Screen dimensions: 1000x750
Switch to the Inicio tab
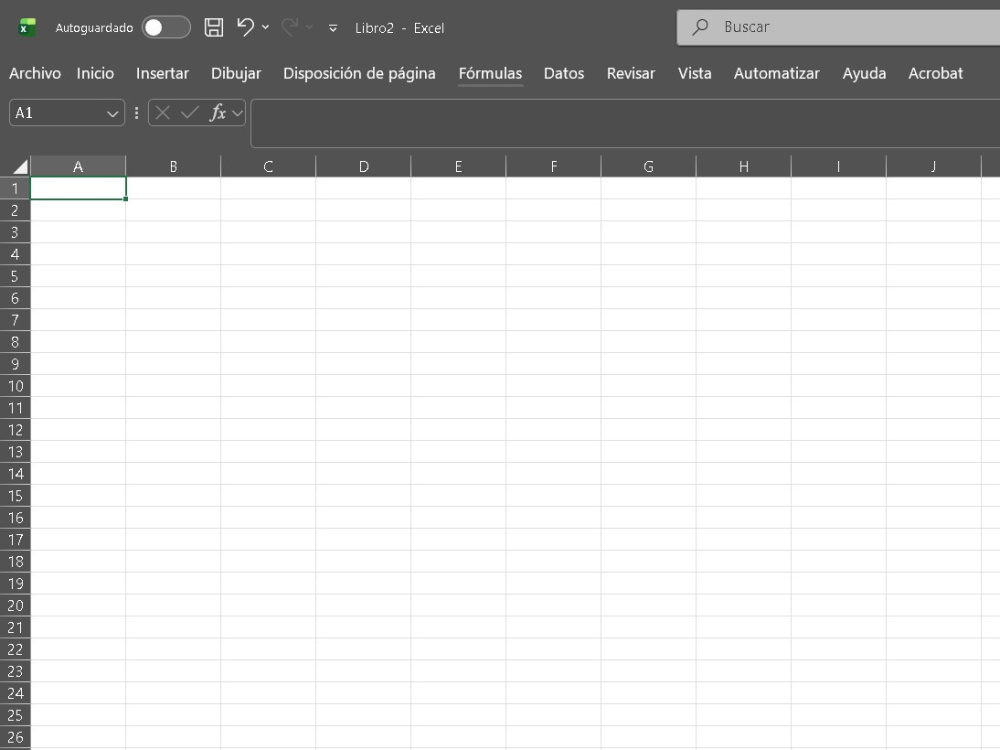point(95,73)
